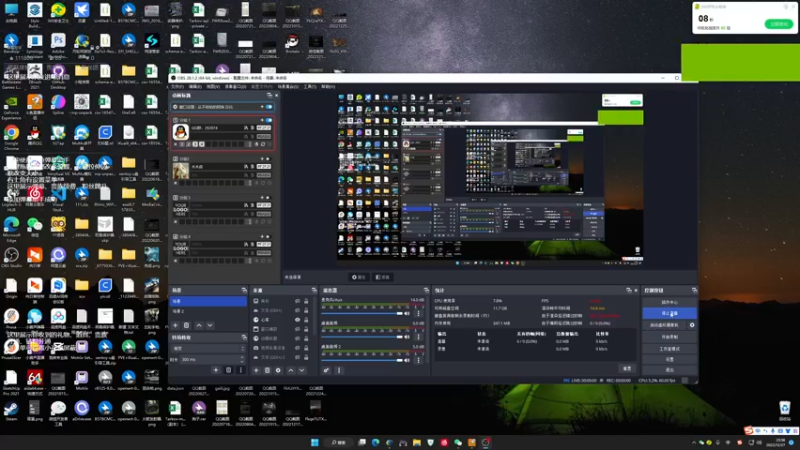Add item to group 1 in title dock
The height and width of the screenshot is (450, 800).
(262, 120)
